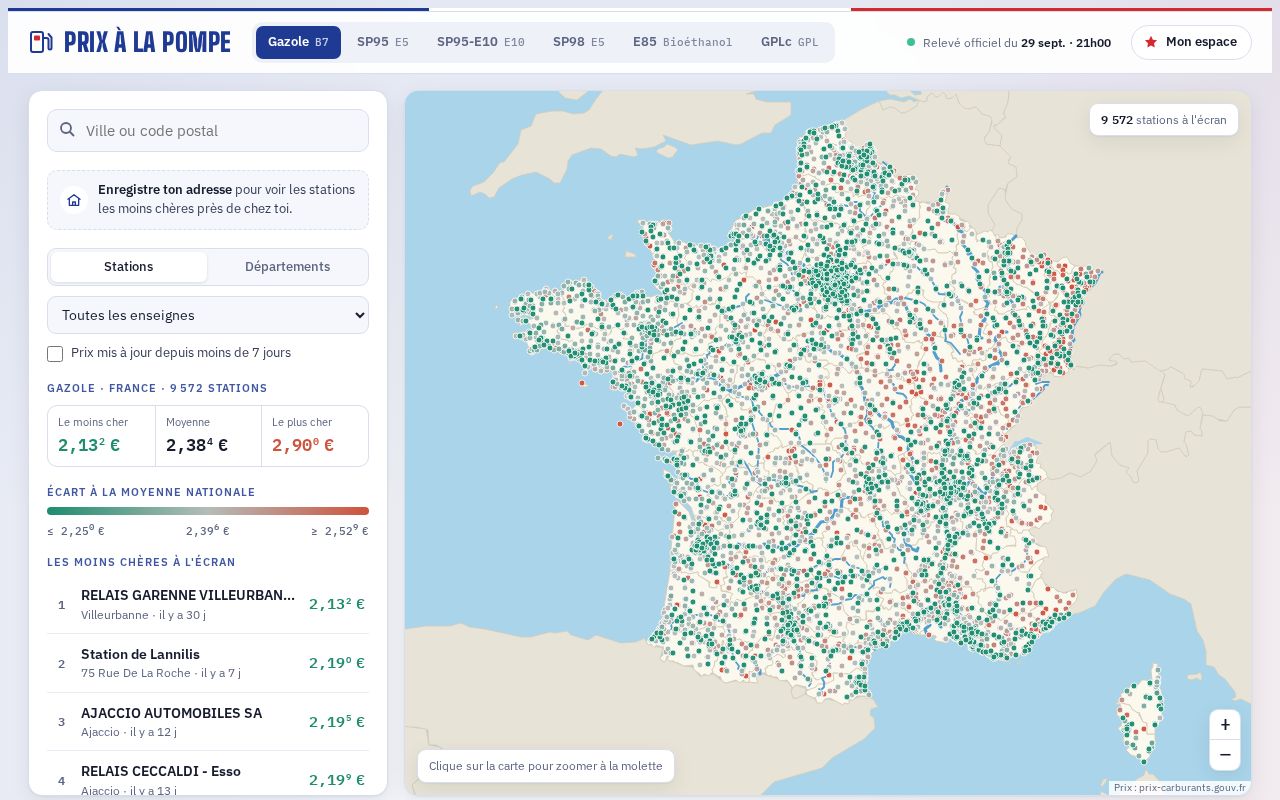Click the red star icon in Mon espace
Viewport: 1280px width, 800px height.
click(x=1151, y=42)
